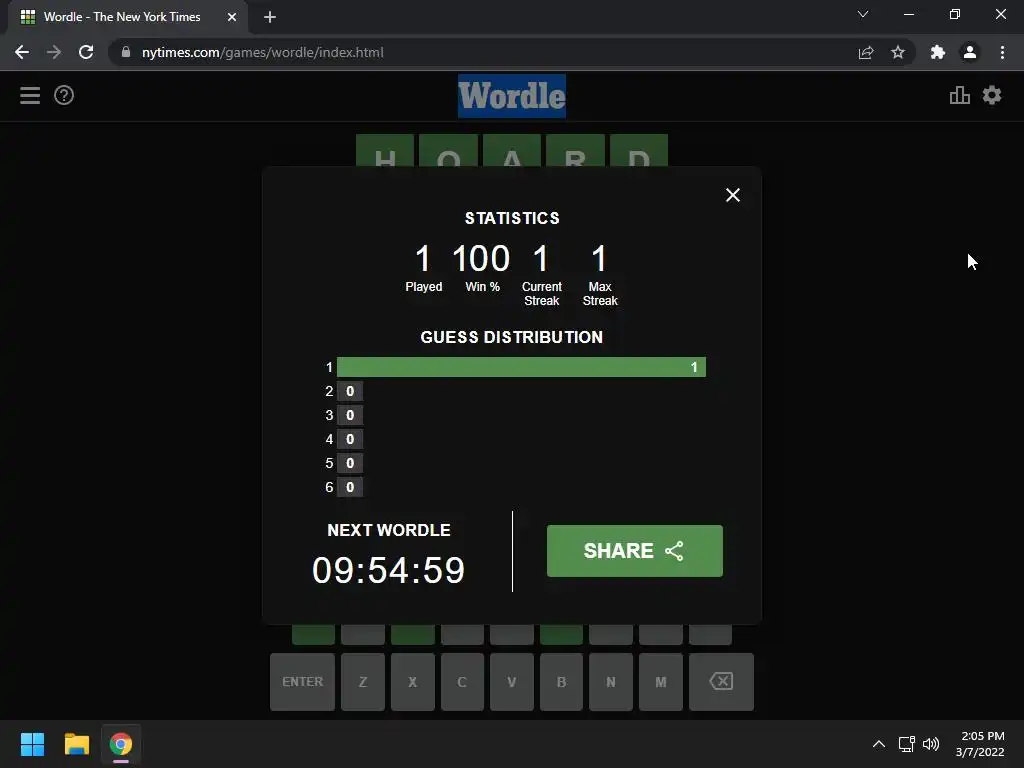Image resolution: width=1024 pixels, height=768 pixels.
Task: Click the backspace key icon
Action: (x=722, y=682)
